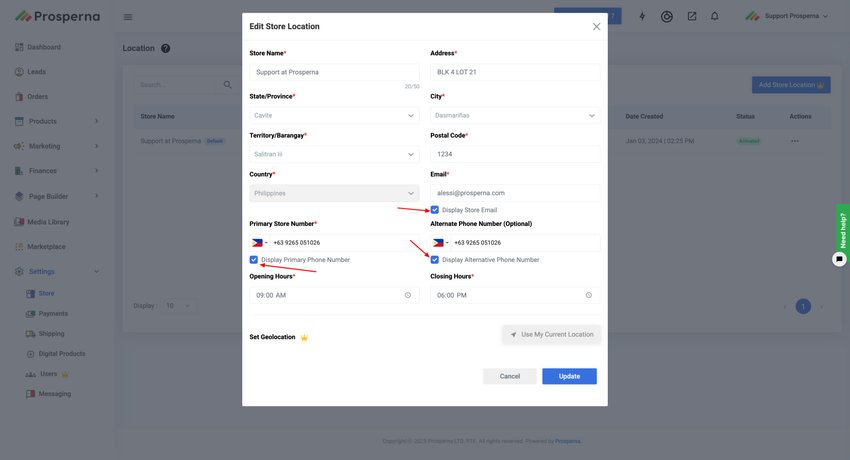Select Digital Products in sidebar

point(61,354)
